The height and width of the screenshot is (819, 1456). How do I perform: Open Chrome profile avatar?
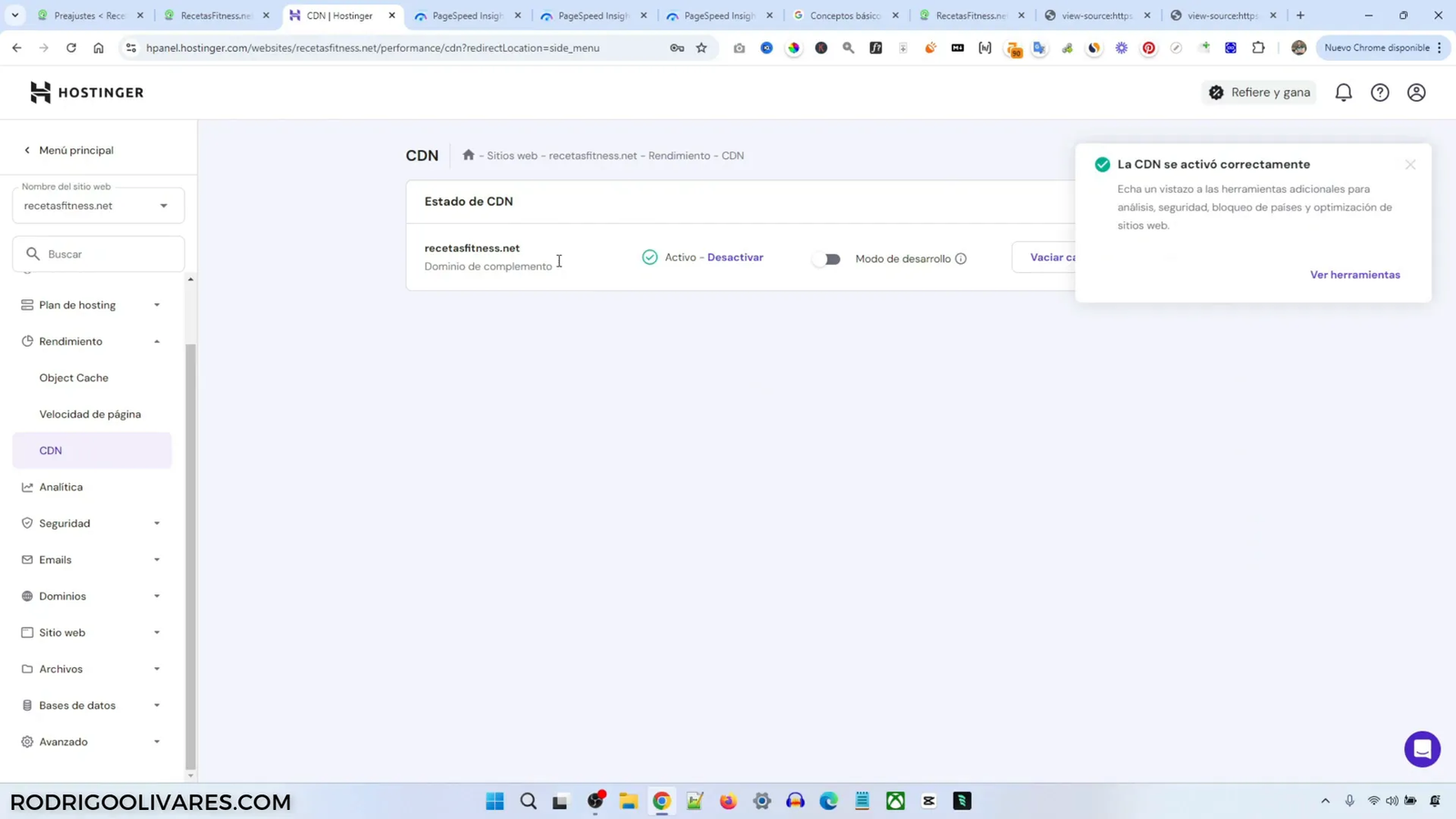click(1299, 47)
